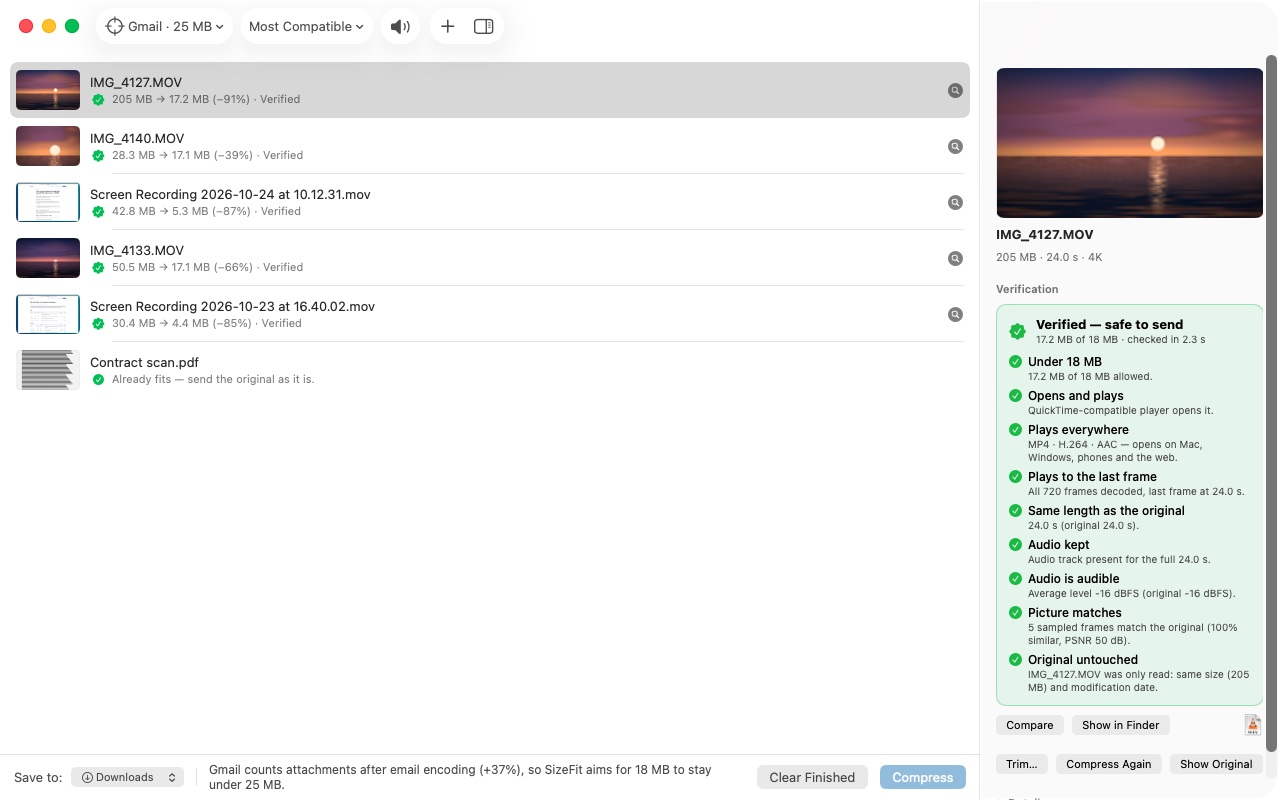
Task: Click magnifier icon for Screen Recording 16.40.02
Action: tap(955, 315)
